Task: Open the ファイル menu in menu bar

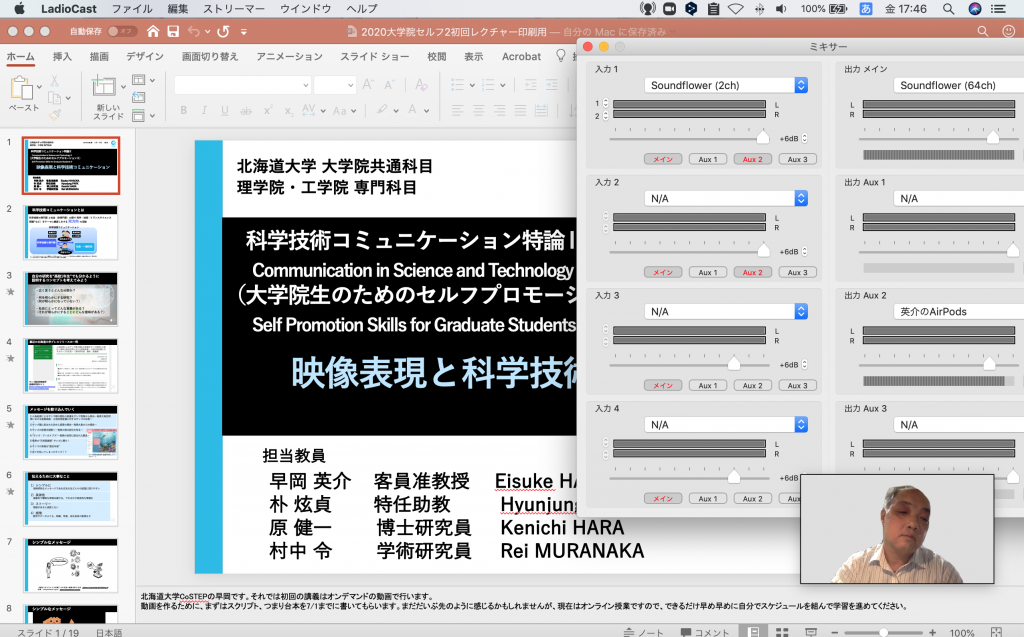Action: tap(132, 8)
